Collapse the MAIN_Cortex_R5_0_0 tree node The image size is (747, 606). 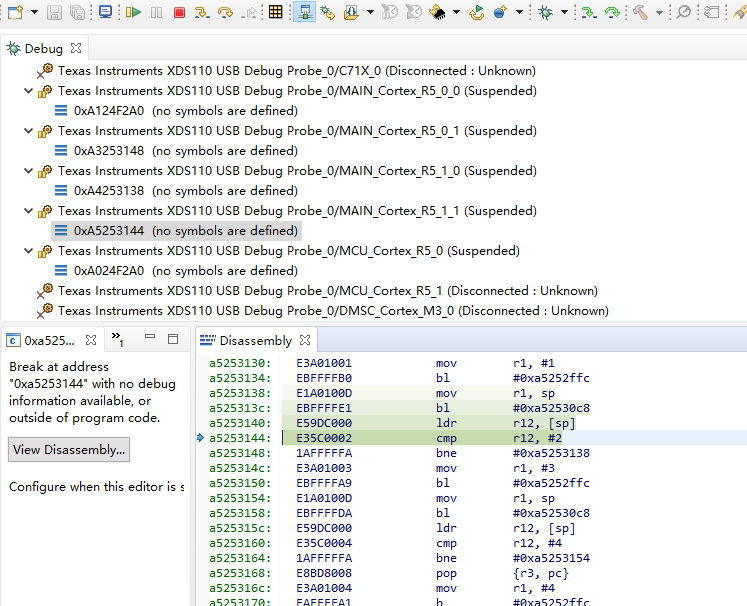[29, 91]
